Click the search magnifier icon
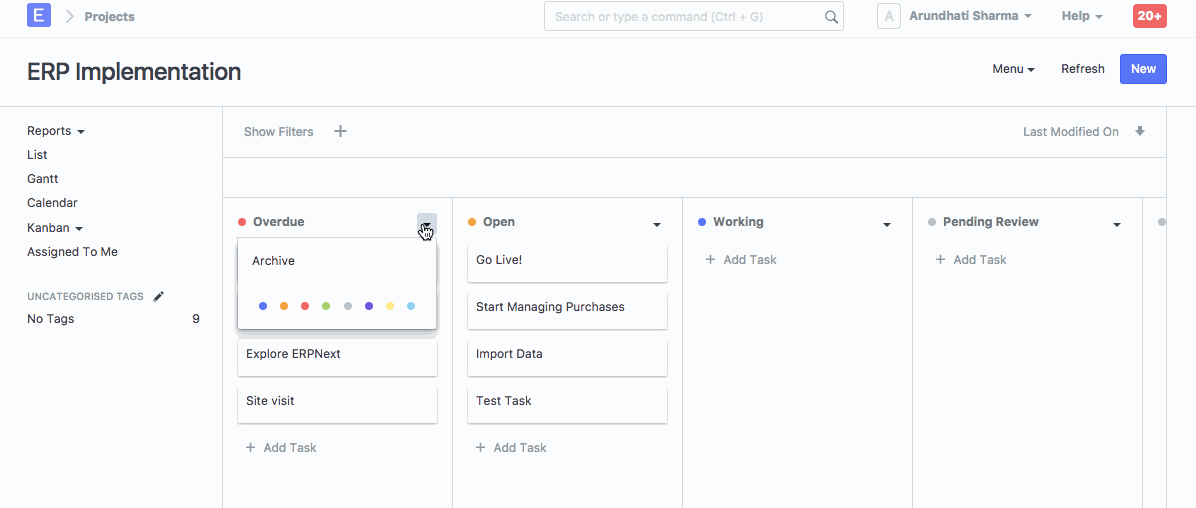Viewport: 1196px width, 508px height. (x=831, y=17)
